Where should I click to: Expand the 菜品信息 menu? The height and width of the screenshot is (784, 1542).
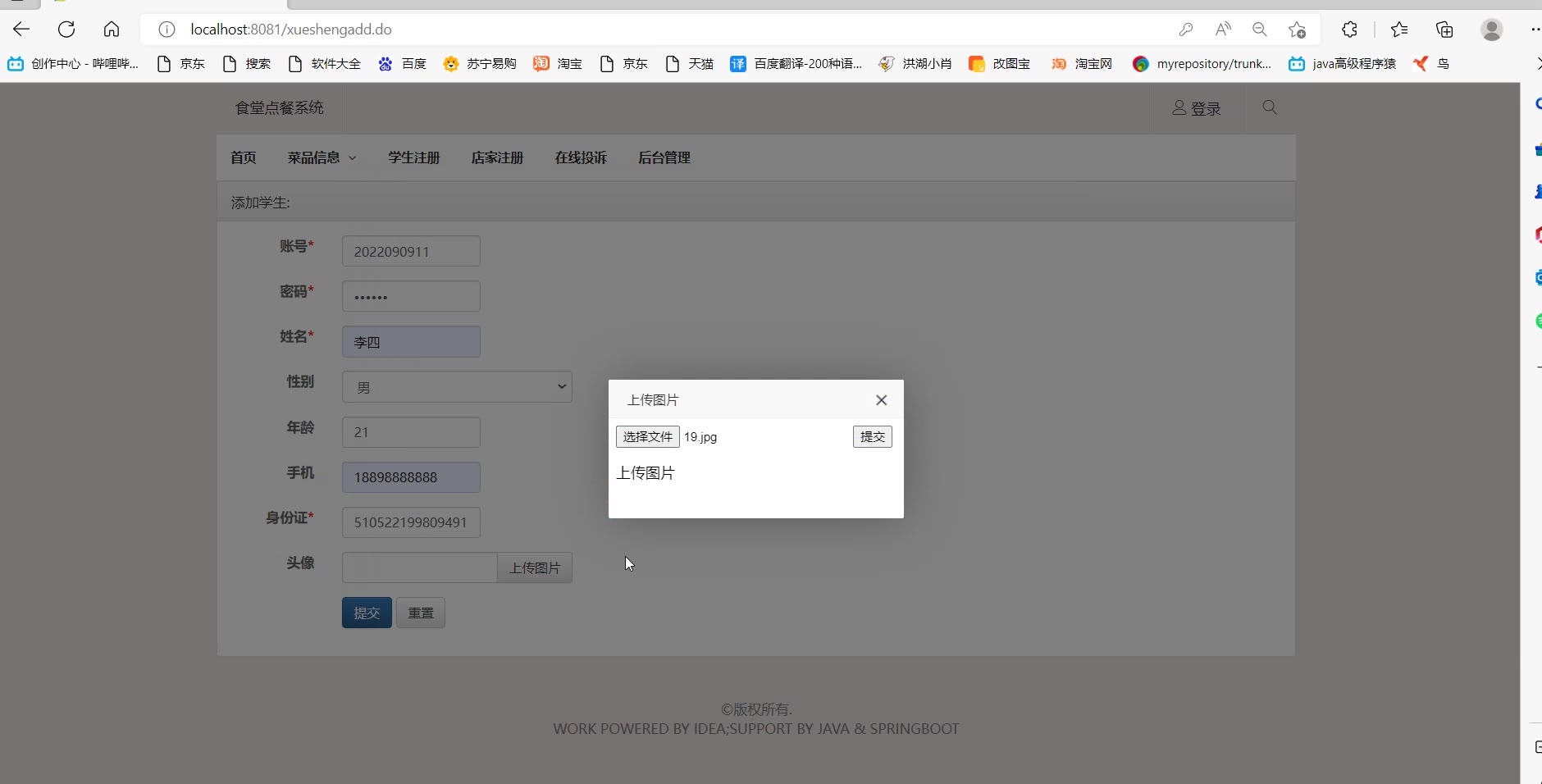click(322, 157)
